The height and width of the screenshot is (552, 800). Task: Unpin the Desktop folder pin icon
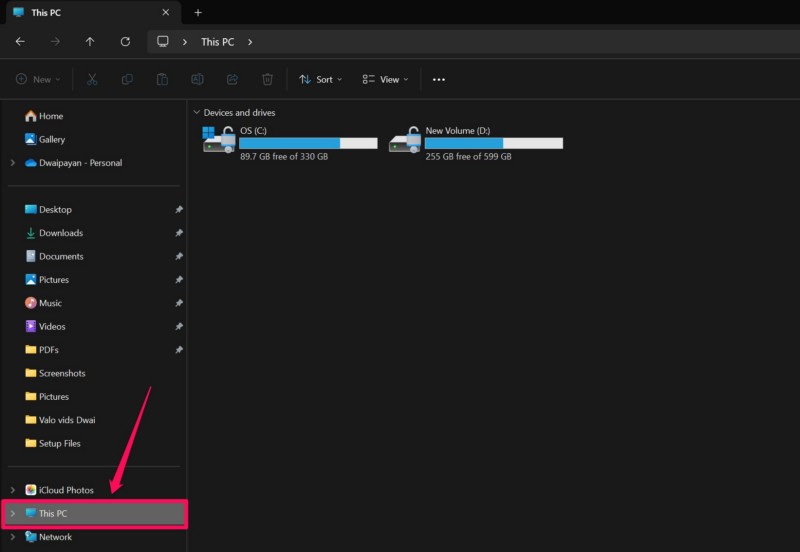pyautogui.click(x=179, y=210)
